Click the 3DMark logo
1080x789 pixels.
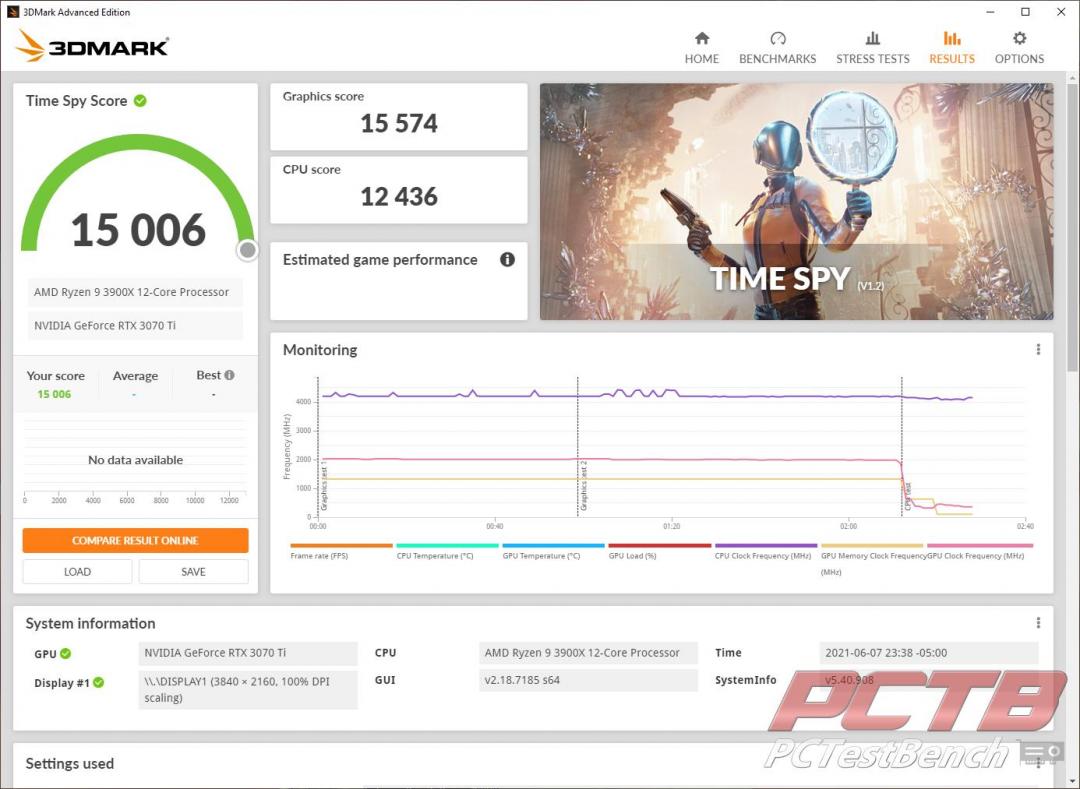(92, 46)
